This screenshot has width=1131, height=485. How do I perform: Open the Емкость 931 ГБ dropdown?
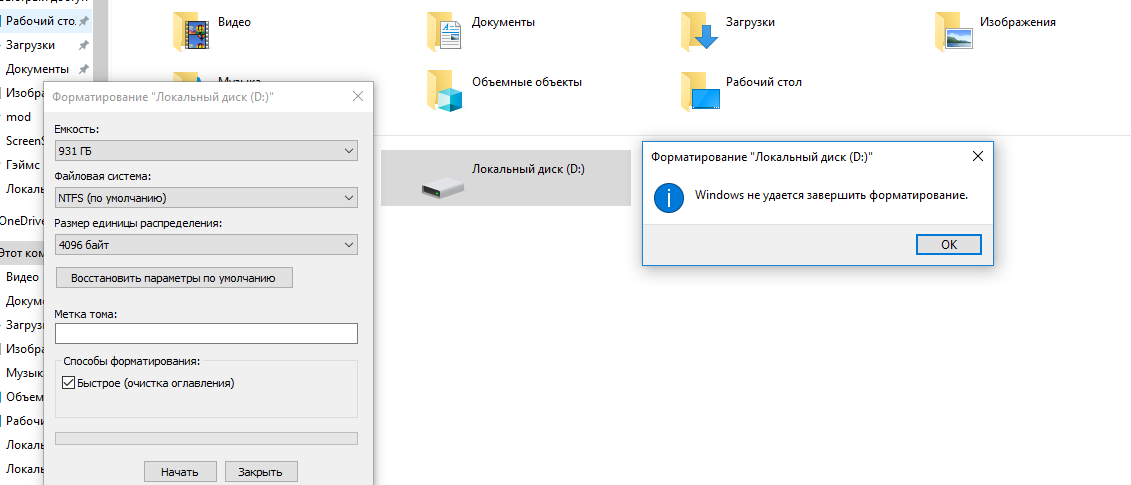click(206, 151)
